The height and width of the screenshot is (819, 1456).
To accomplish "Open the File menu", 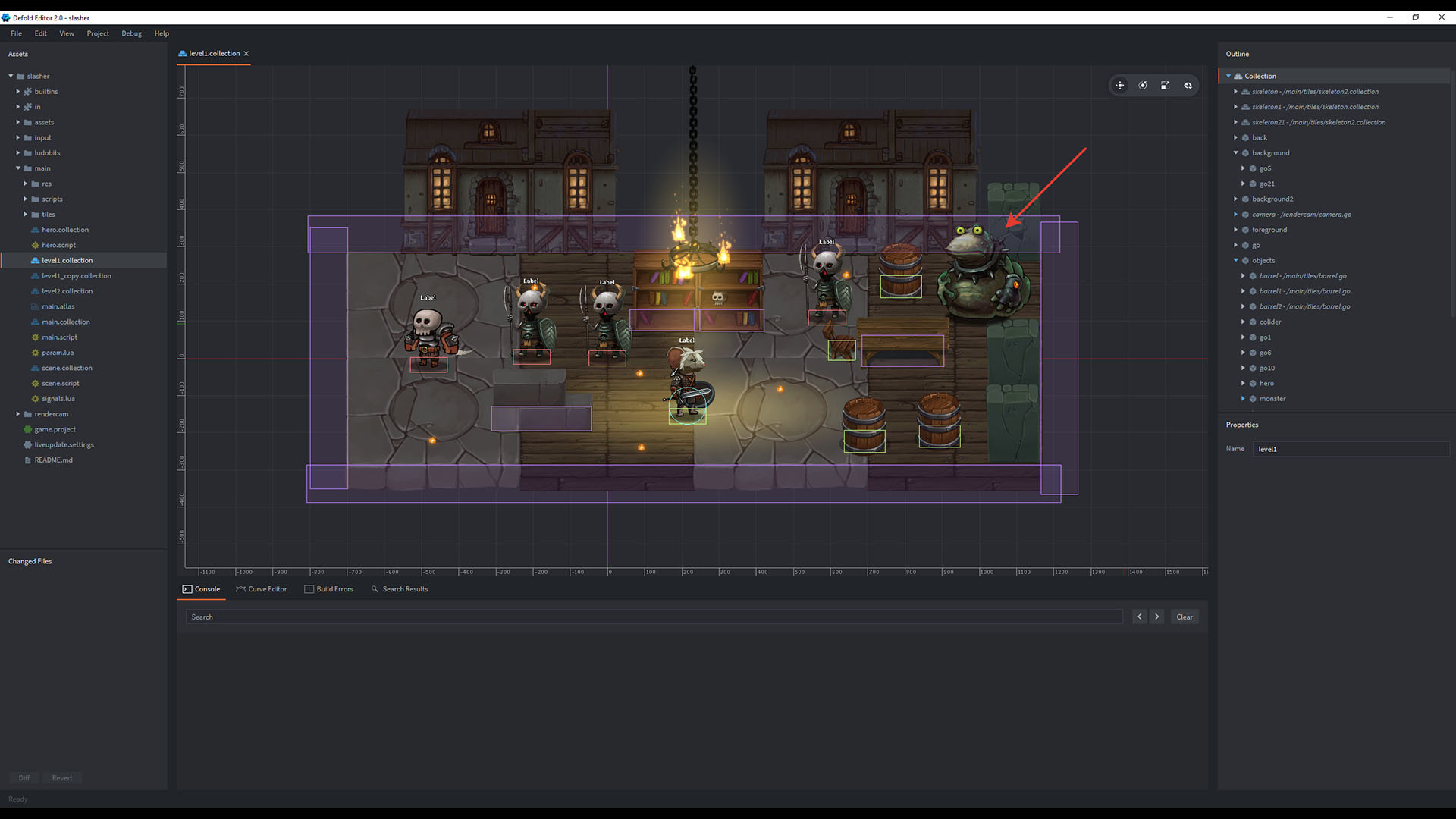I will (16, 33).
